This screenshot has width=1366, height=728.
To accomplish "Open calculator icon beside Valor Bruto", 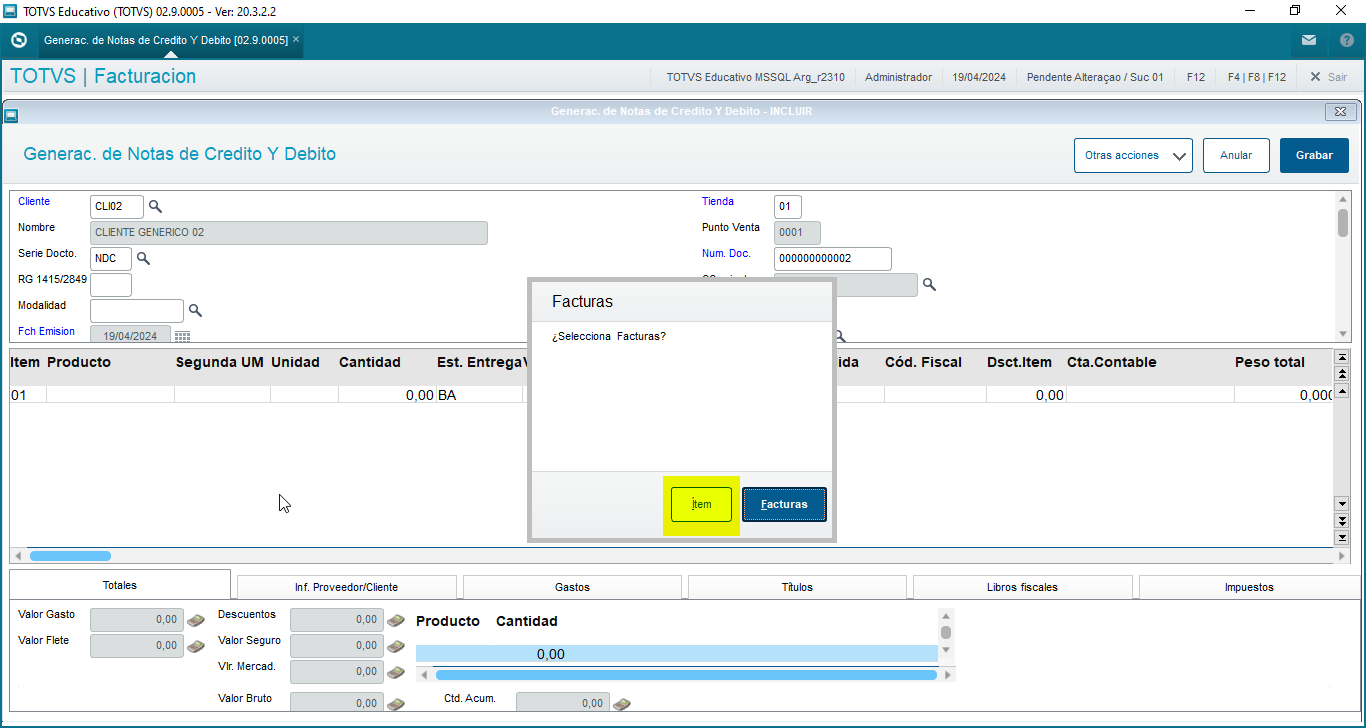I will click(x=396, y=704).
